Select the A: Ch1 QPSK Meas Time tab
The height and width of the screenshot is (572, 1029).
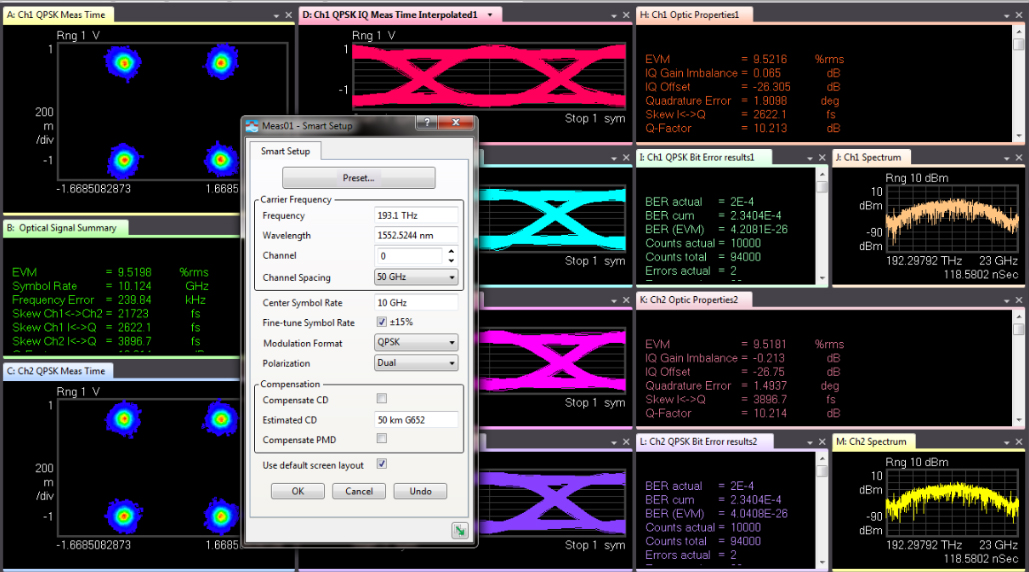[58, 14]
